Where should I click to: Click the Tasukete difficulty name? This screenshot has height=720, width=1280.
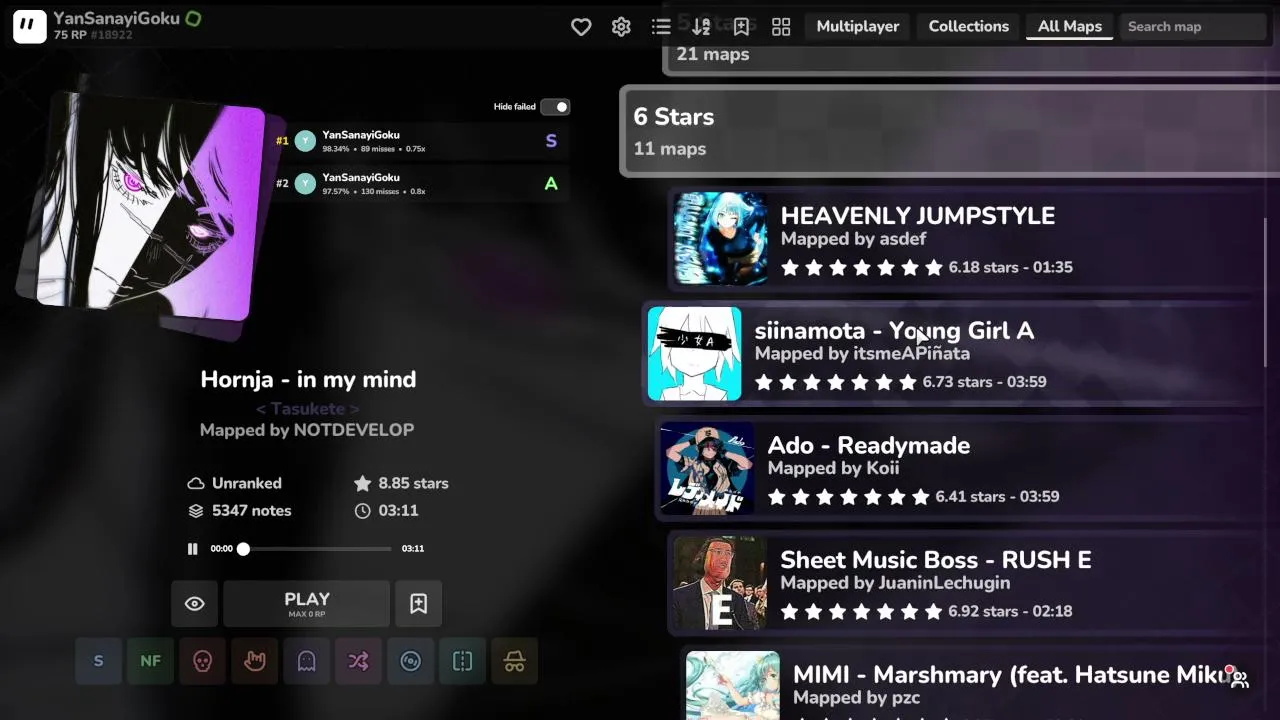click(x=307, y=408)
